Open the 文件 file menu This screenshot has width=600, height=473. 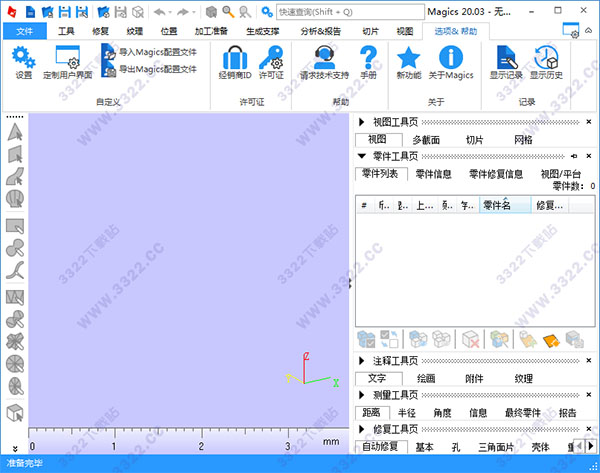tap(25, 31)
